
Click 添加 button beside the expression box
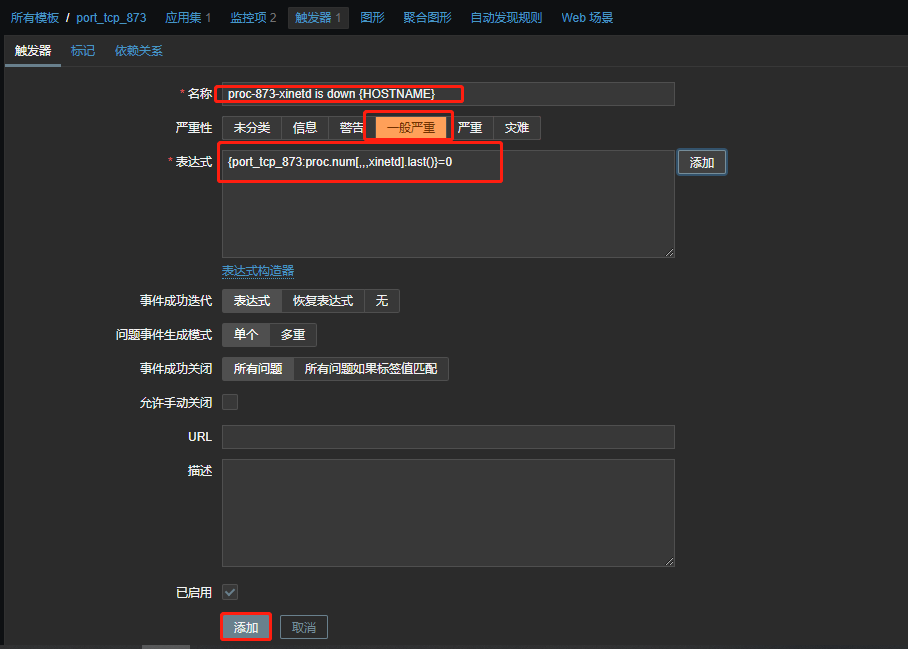[x=702, y=163]
